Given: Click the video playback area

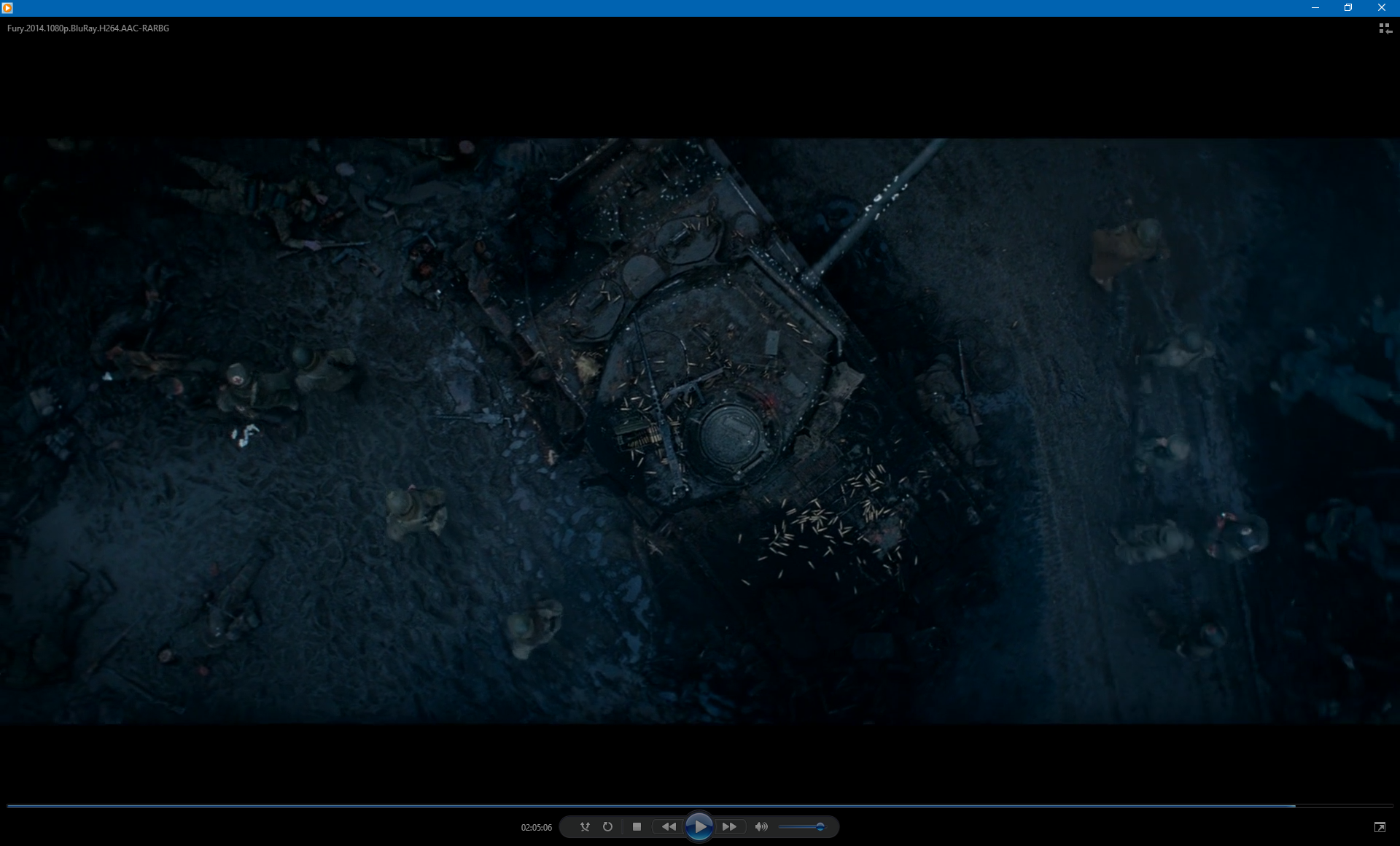Looking at the screenshot, I should 700,430.
